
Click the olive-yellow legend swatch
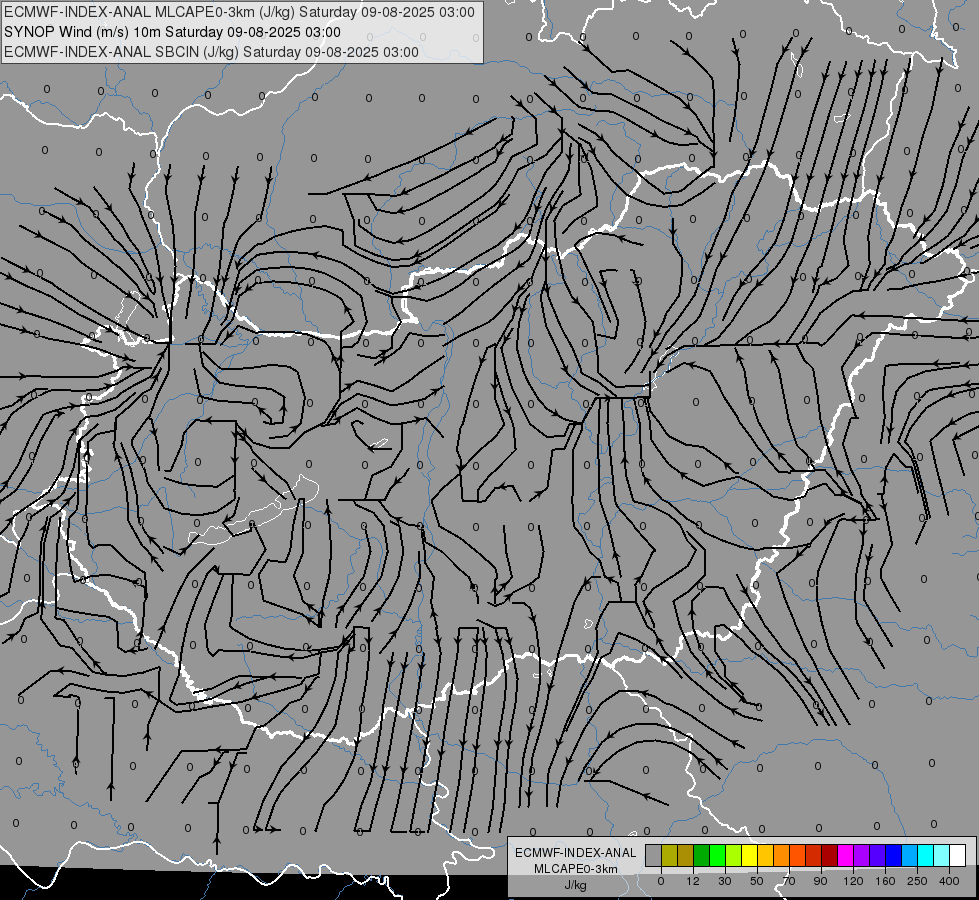click(669, 855)
